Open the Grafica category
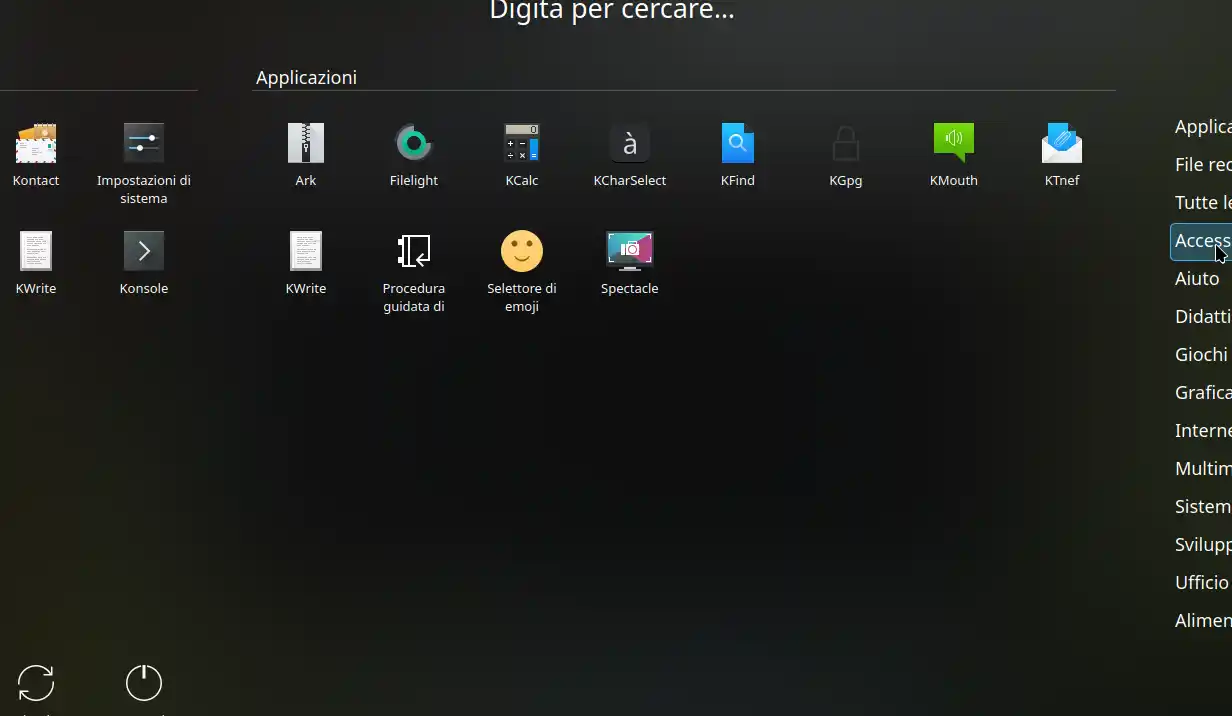 [1202, 392]
